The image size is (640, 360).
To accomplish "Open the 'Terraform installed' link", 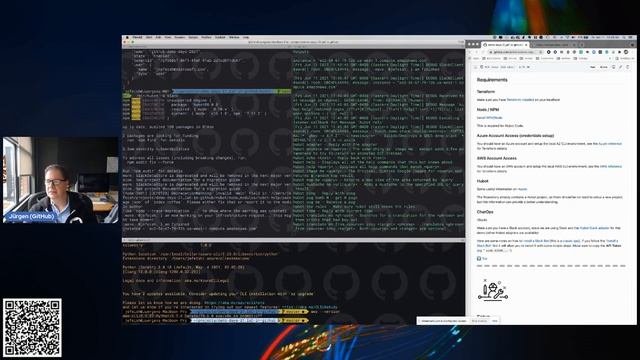I will click(520, 100).
